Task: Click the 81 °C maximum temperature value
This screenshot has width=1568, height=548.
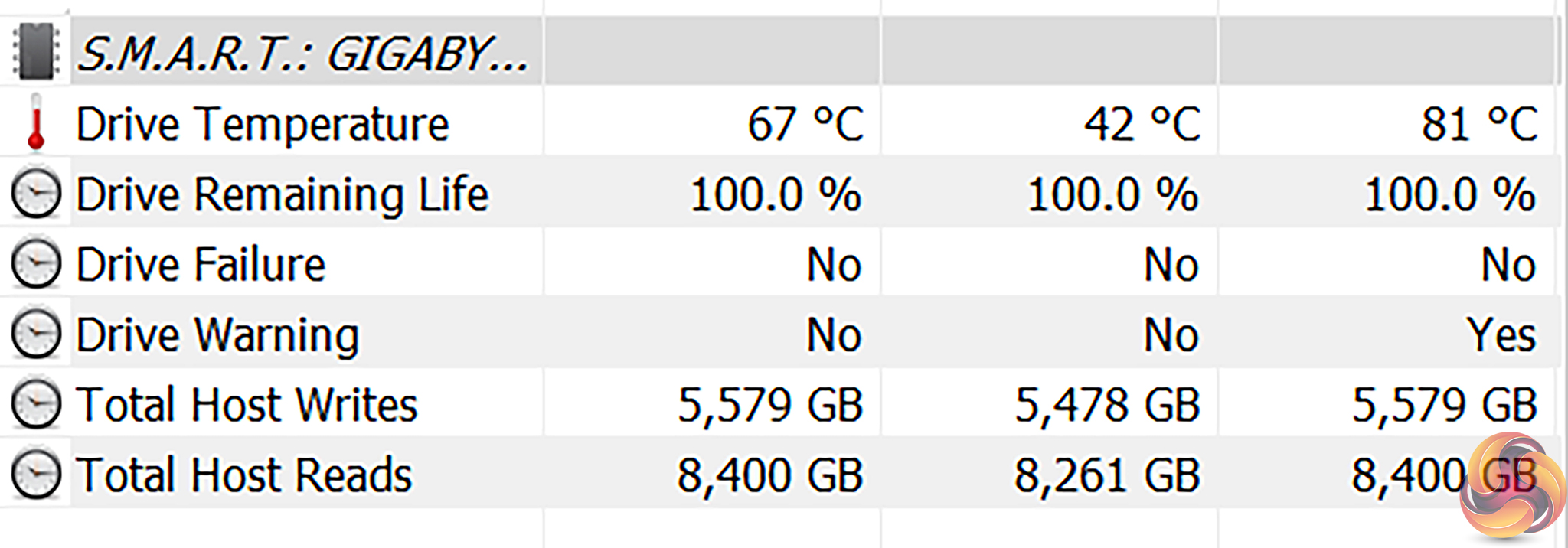Action: pos(1479,124)
